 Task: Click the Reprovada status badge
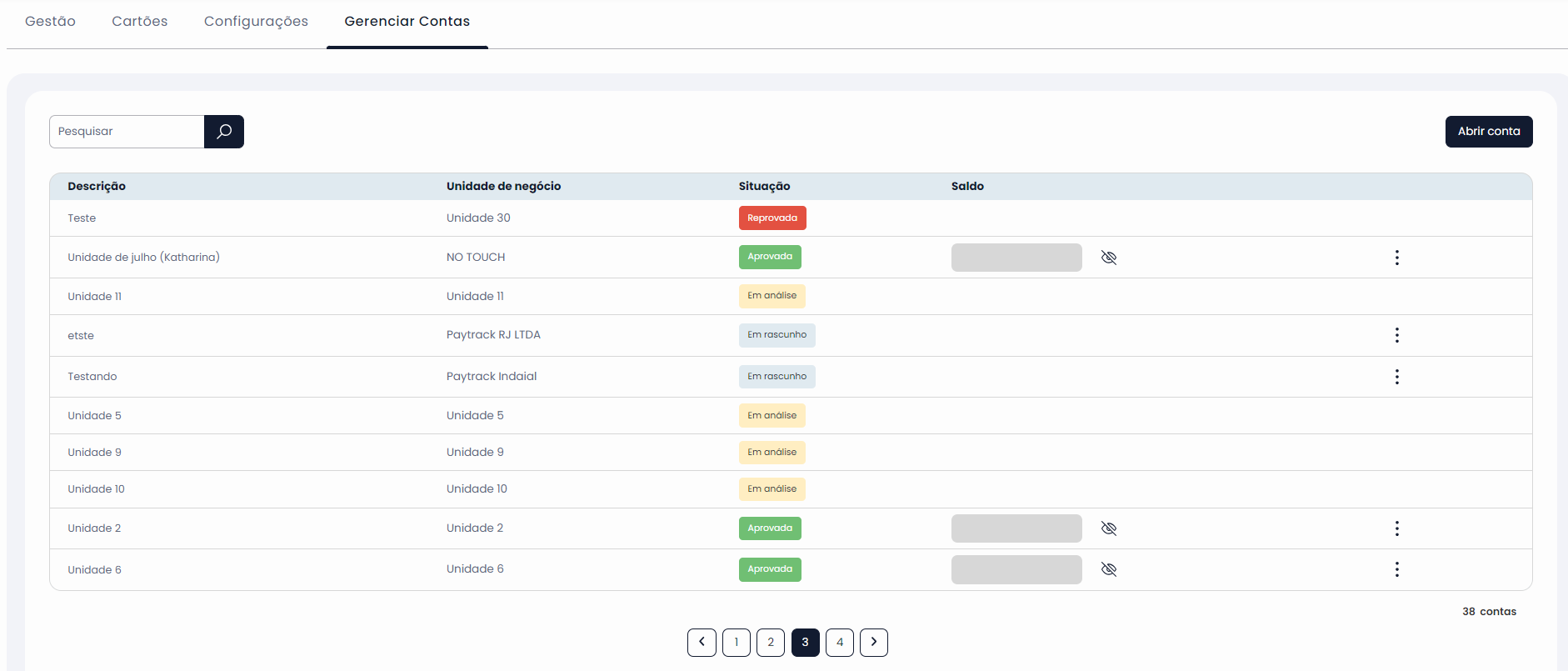772,218
